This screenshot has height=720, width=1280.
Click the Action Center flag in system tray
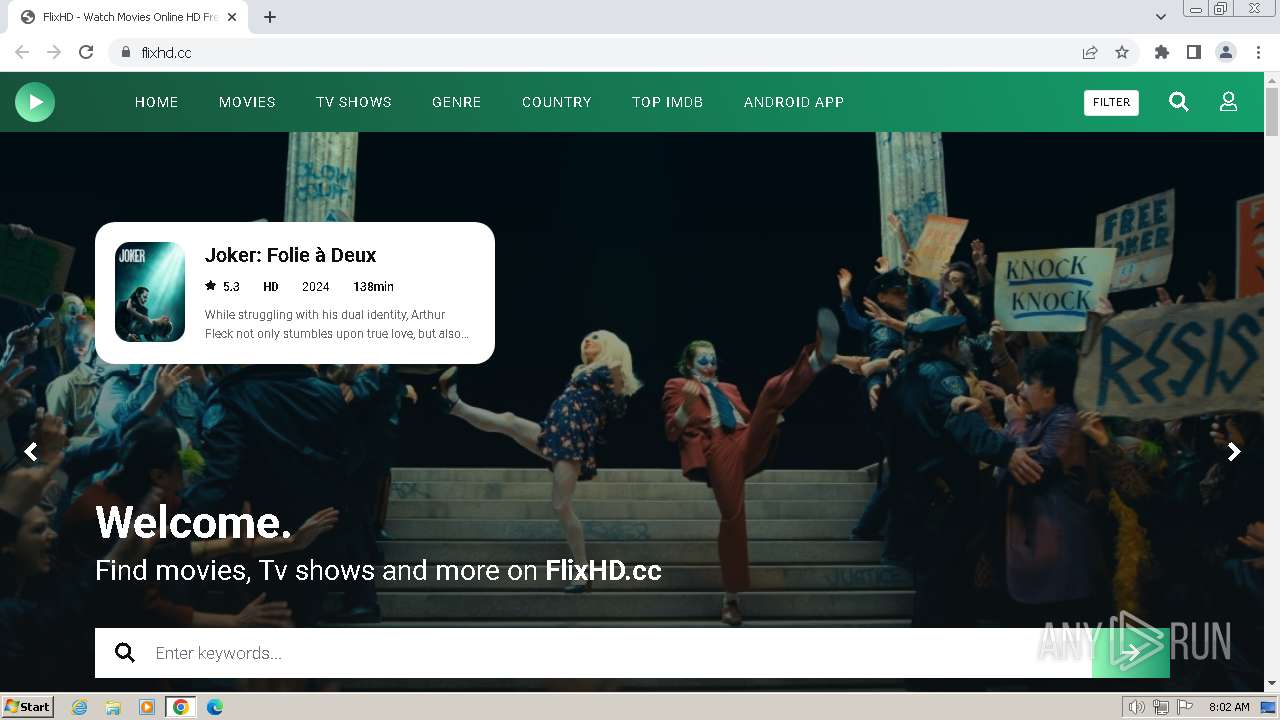tap(1185, 707)
